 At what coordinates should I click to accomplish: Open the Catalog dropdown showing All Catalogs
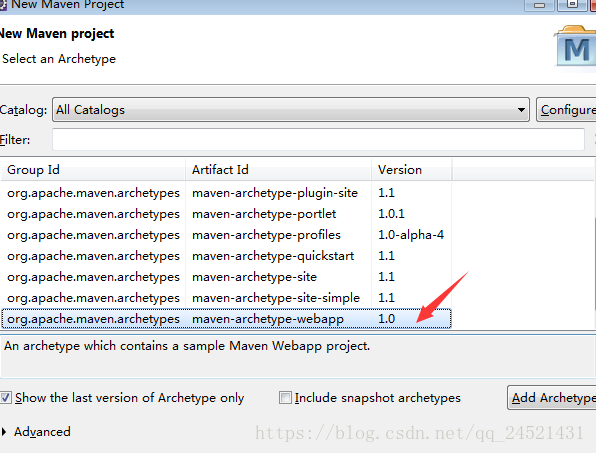pyautogui.click(x=291, y=109)
